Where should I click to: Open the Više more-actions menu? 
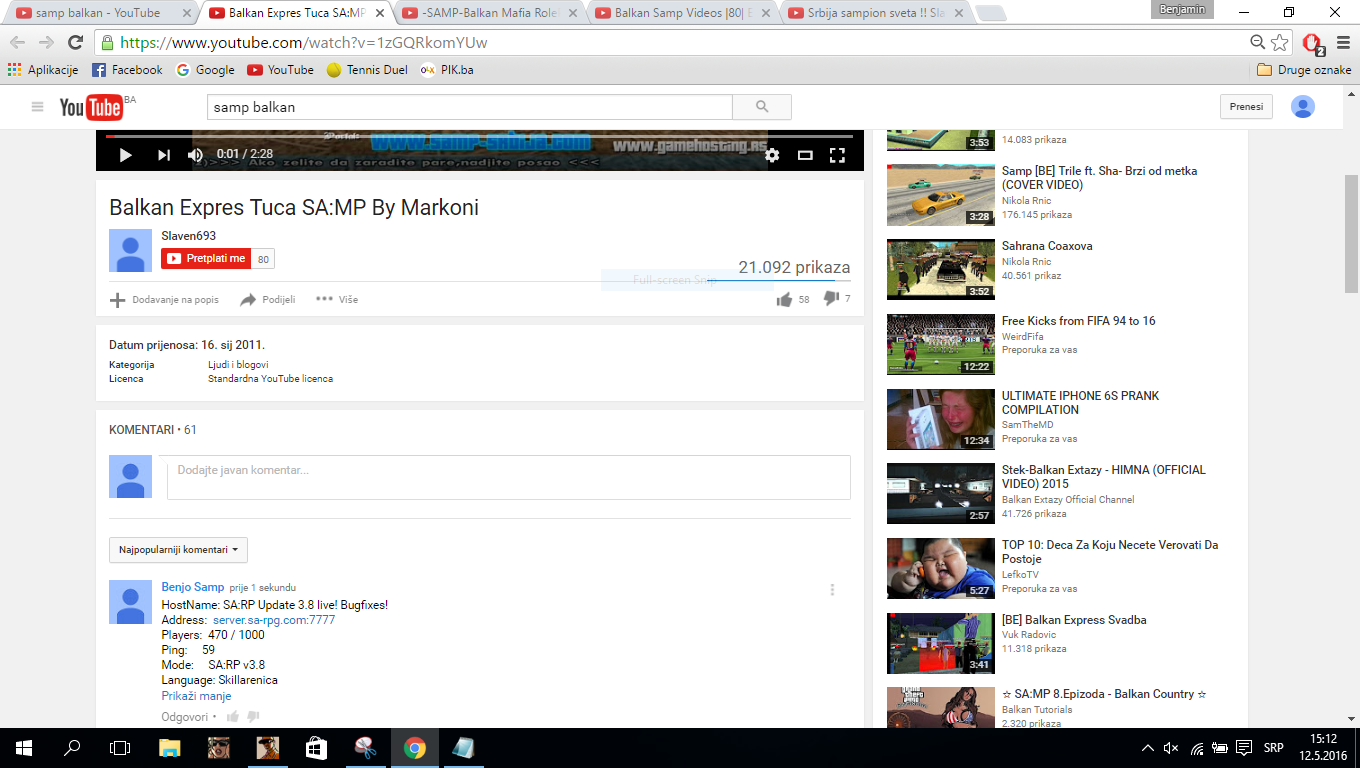tap(336, 299)
